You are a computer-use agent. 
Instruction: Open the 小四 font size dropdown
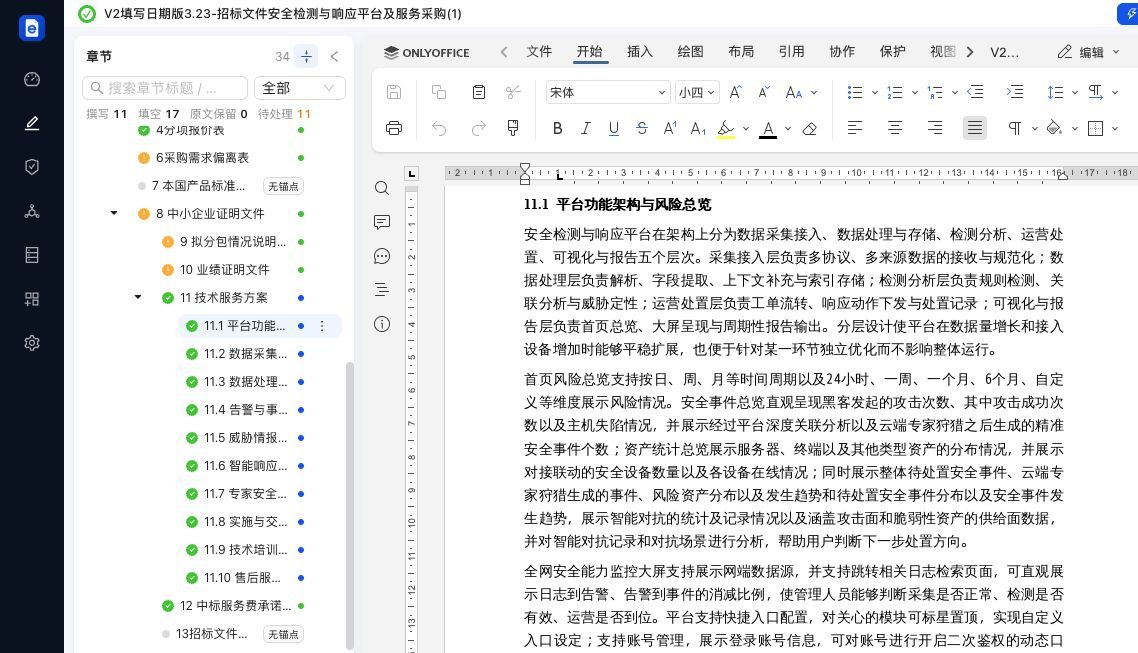pos(697,92)
